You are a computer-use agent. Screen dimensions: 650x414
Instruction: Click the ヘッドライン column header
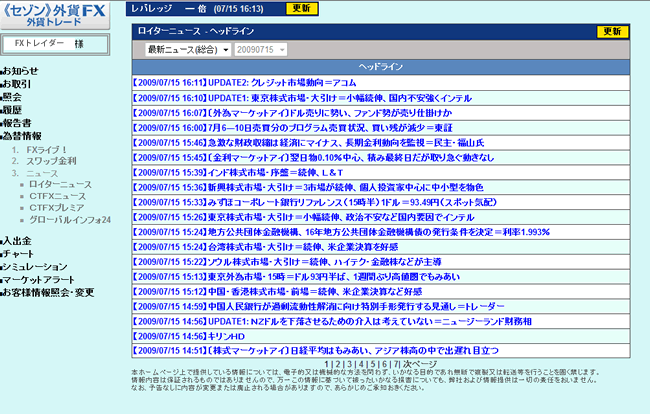381,67
